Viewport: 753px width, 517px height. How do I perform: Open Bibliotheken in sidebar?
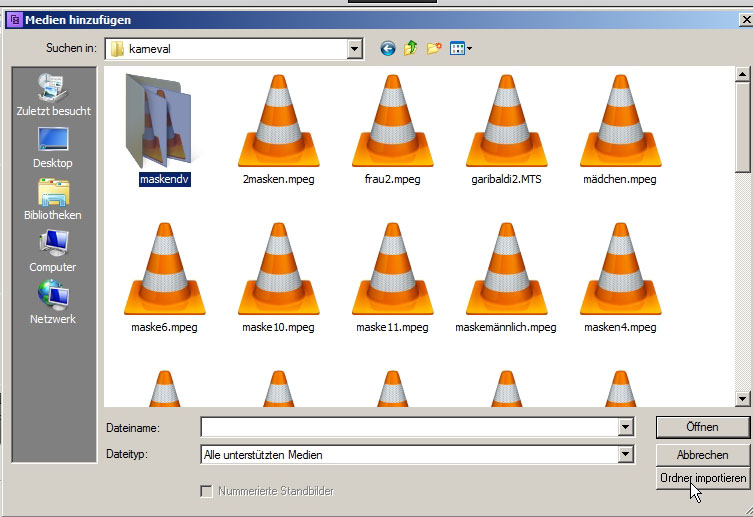coord(53,200)
